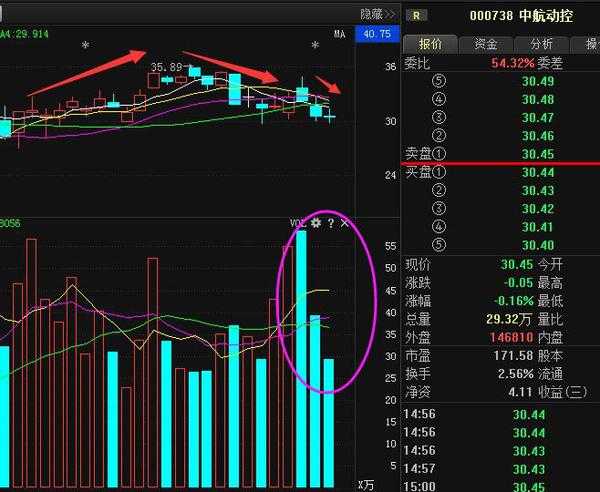This screenshot has height=492, width=600.
Task: Click the 委比 value 54.32%
Action: click(x=513, y=63)
